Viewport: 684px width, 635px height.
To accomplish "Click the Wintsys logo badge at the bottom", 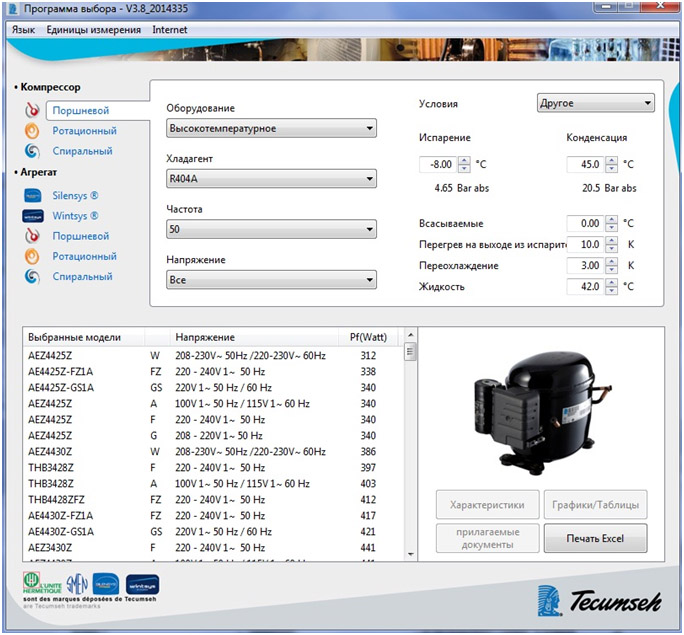I will pos(142,584).
